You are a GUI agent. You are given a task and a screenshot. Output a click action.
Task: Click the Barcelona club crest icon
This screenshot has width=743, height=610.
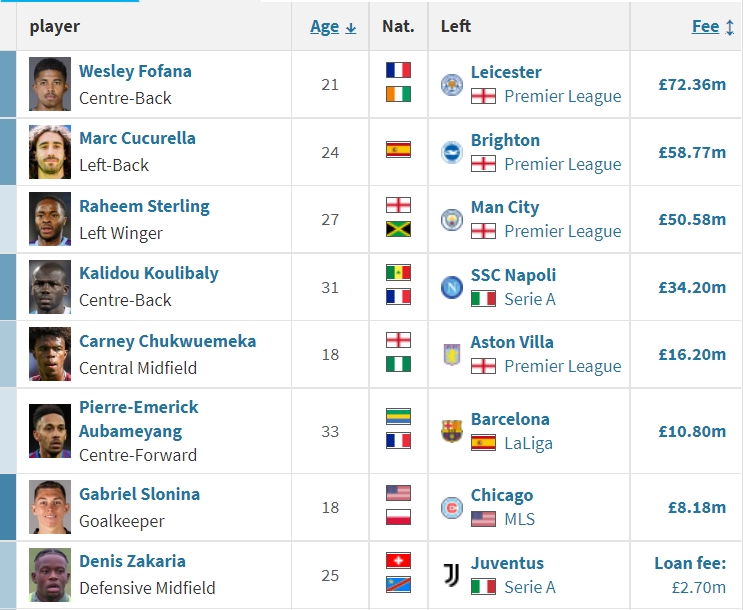452,431
